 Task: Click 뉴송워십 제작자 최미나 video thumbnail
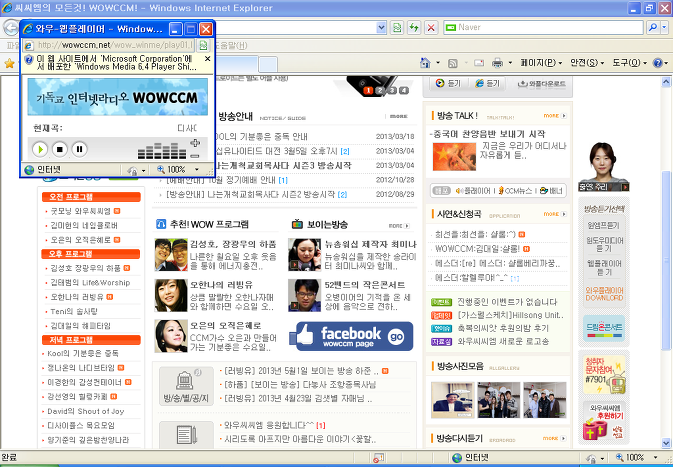click(304, 255)
